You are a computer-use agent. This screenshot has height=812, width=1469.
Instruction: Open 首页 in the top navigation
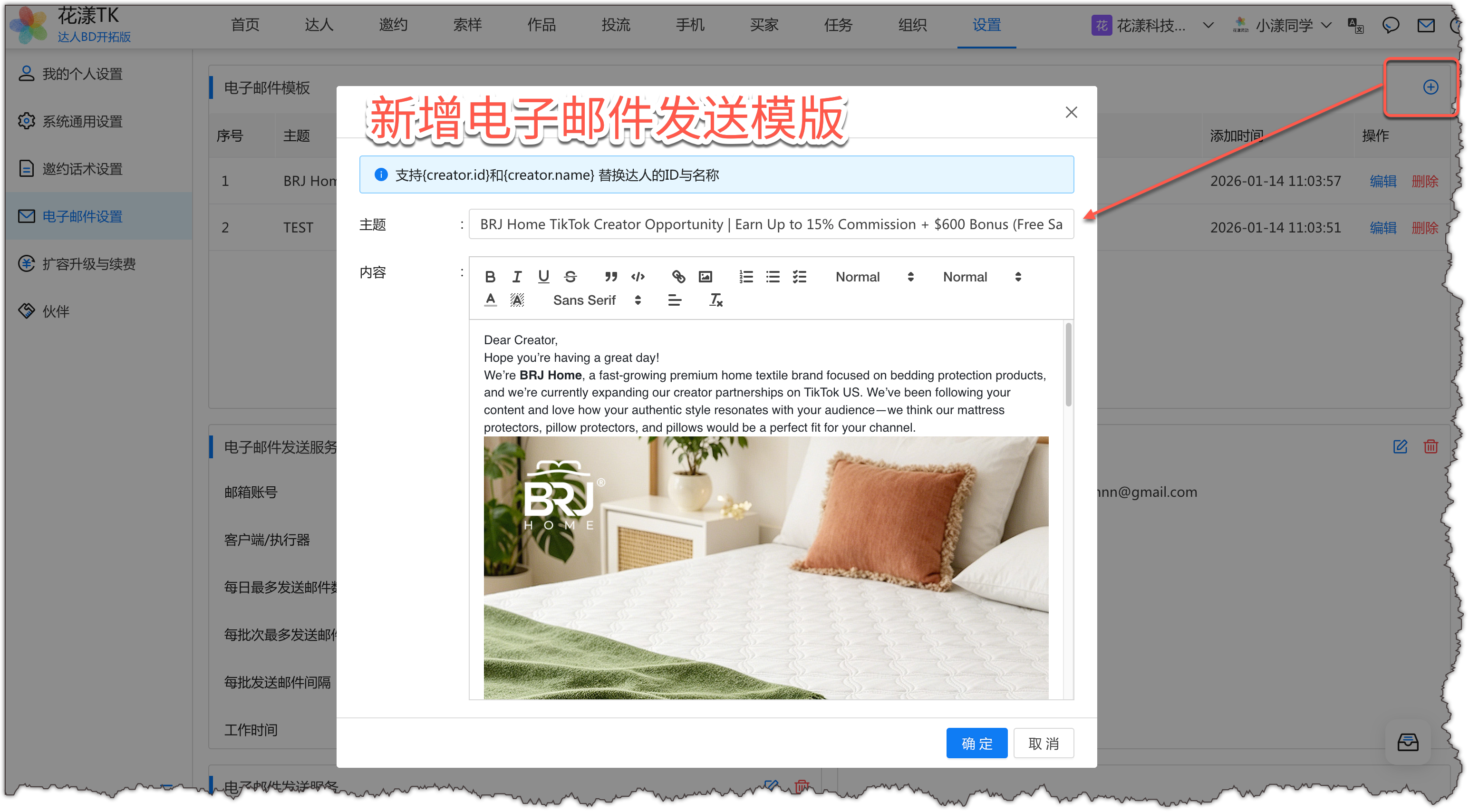(245, 25)
